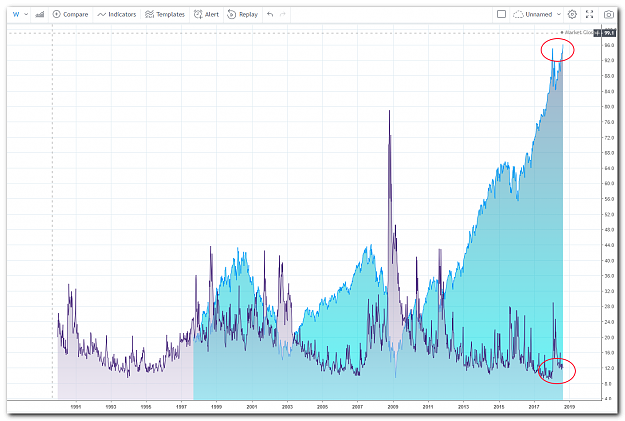Open the Templates menu

pyautogui.click(x=165, y=14)
